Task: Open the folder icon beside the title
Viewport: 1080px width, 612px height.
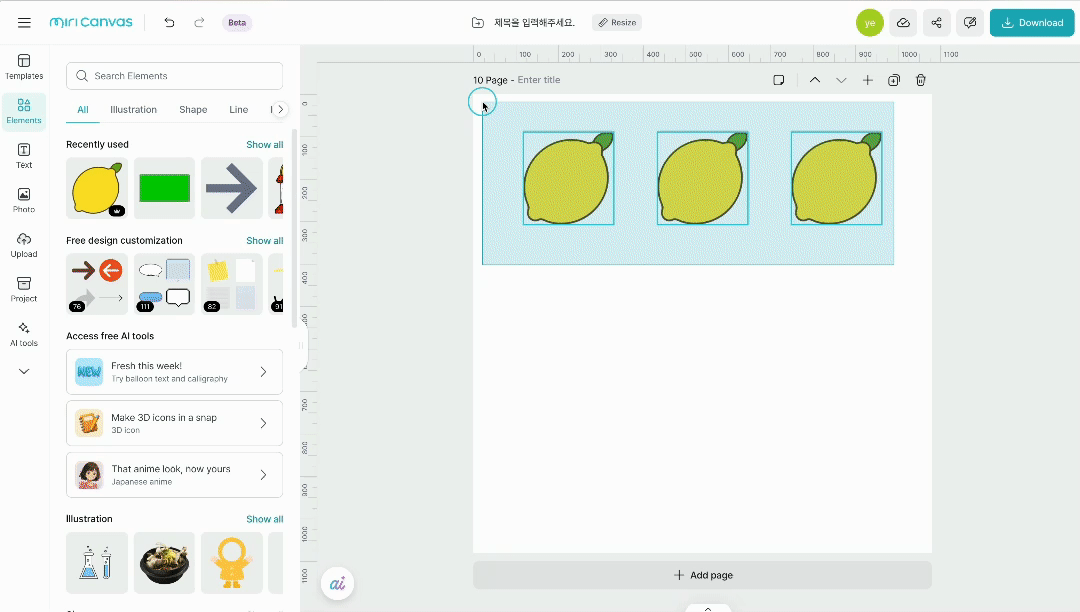Action: pyautogui.click(x=477, y=23)
